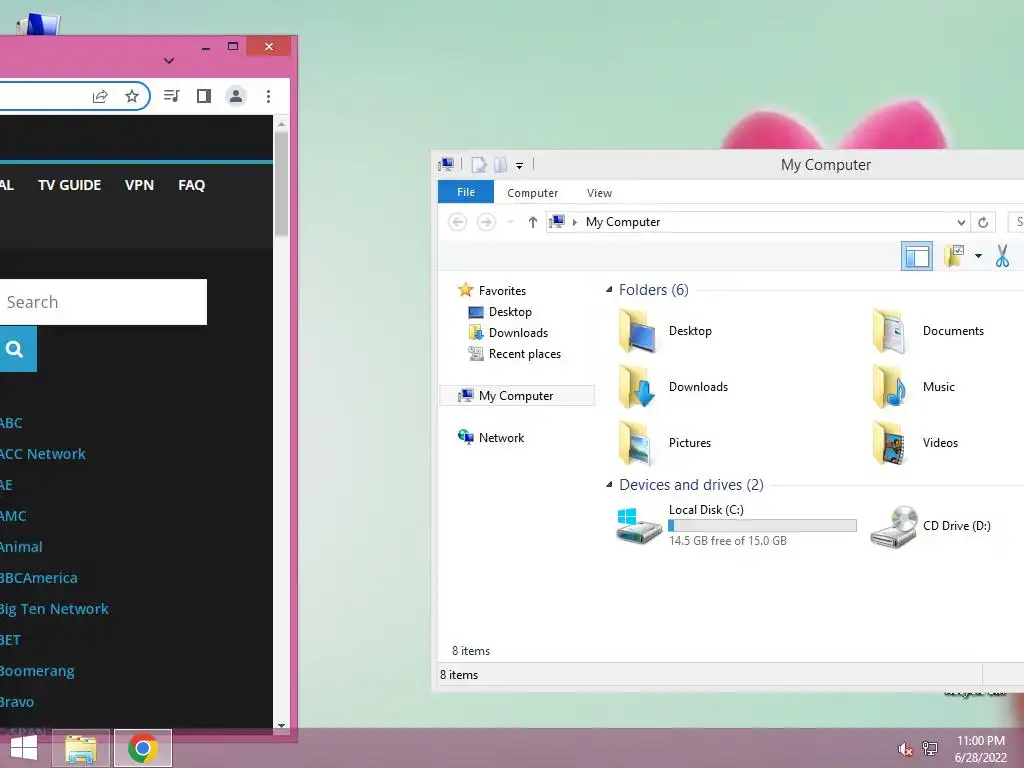This screenshot has width=1024, height=768.
Task: Click the New folder icon in Explorer quick access toolbar
Action: tap(500, 165)
